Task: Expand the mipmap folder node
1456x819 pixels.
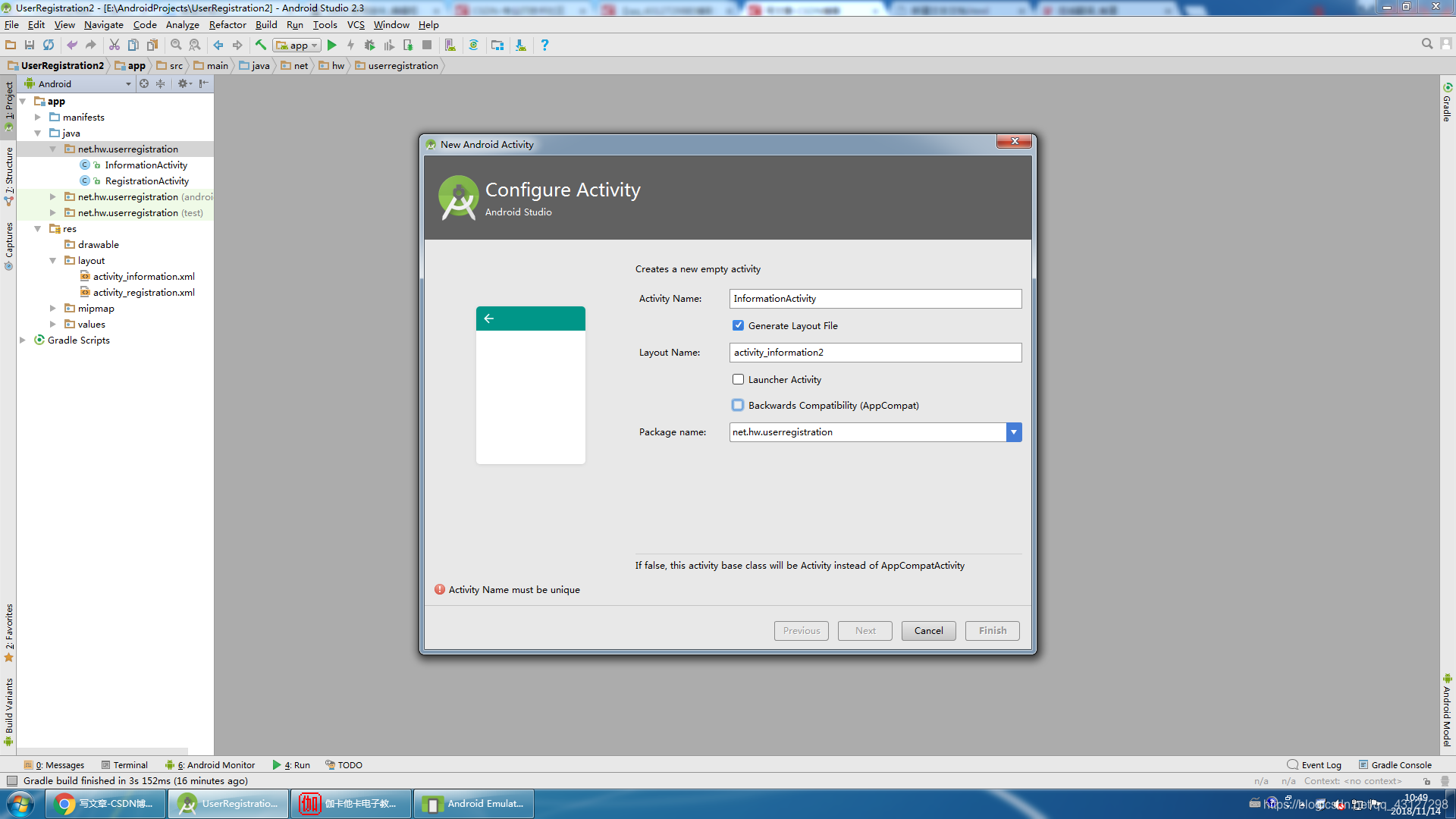Action: [53, 309]
